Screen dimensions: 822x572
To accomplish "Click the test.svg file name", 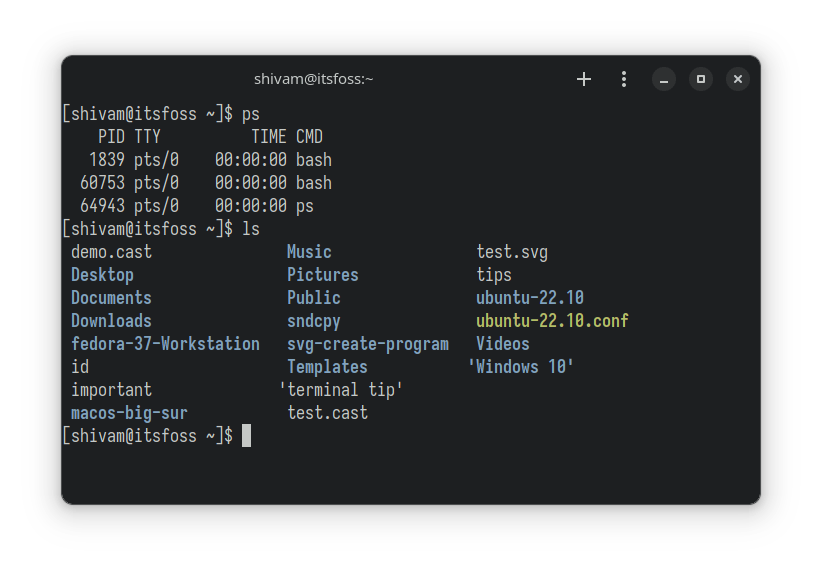I will (512, 252).
